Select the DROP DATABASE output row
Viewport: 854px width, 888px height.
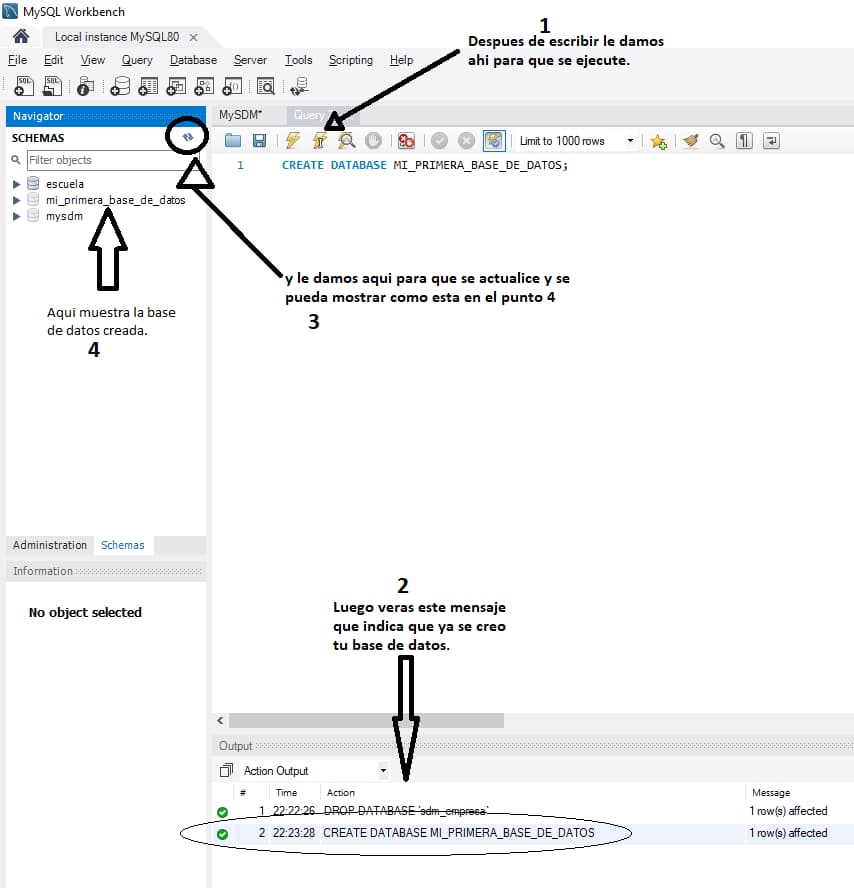[532, 811]
